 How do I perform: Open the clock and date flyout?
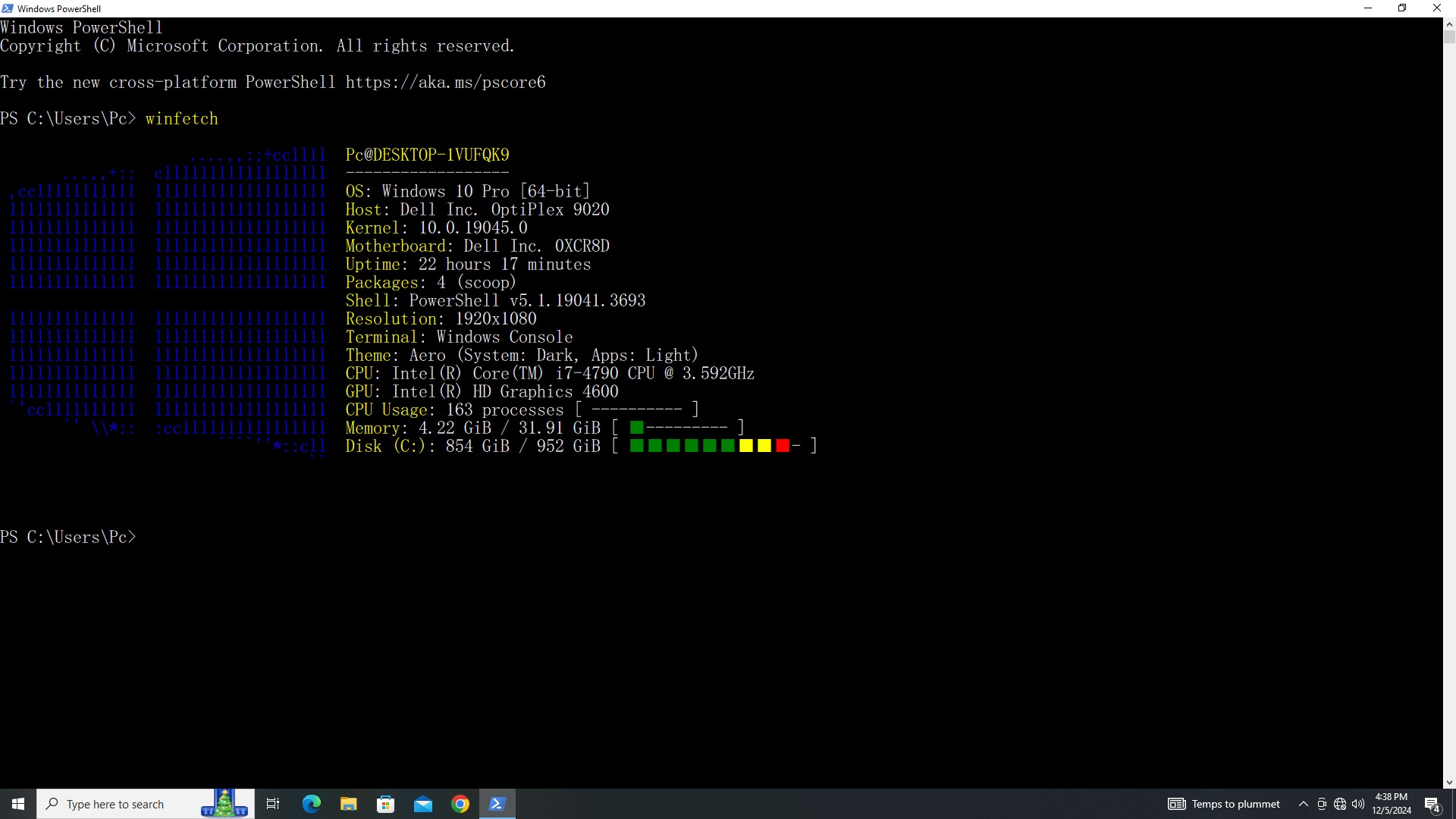click(1391, 804)
